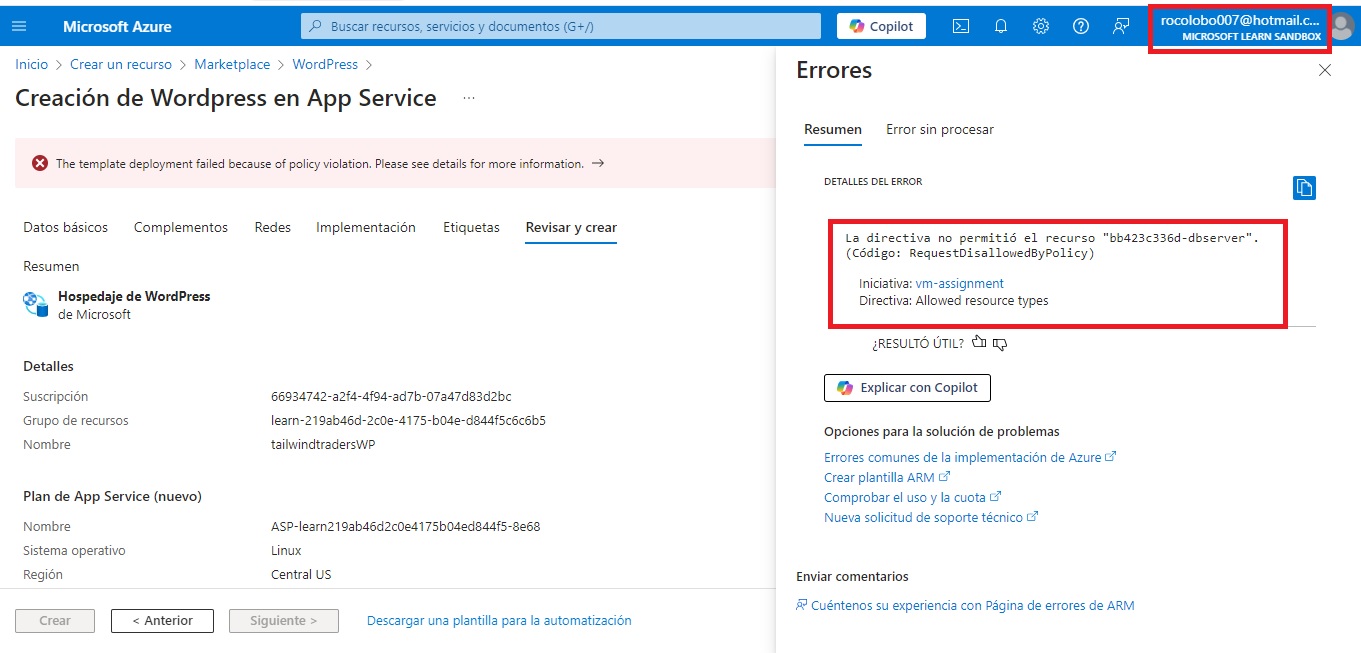Open portal settings gear

[x=1040, y=27]
